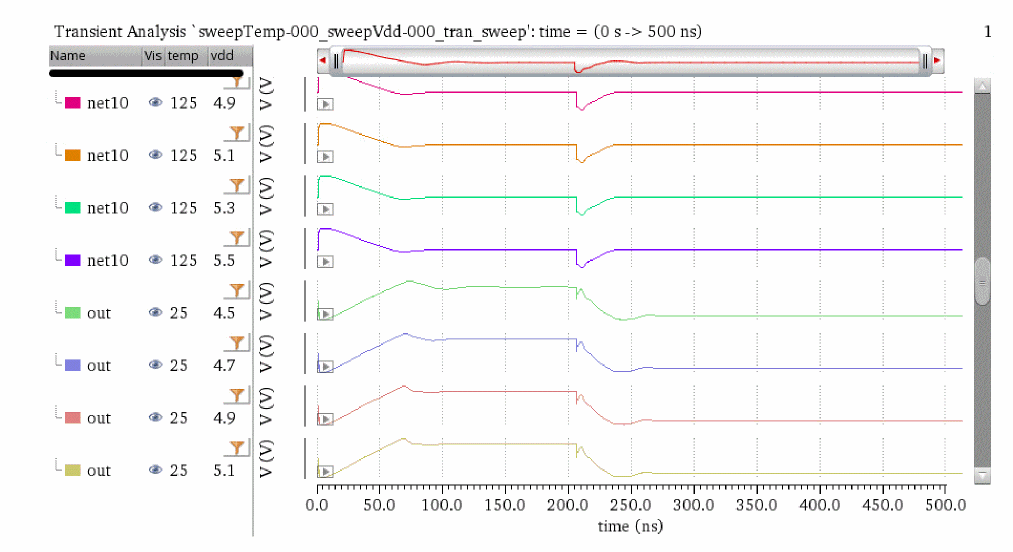The image size is (1013, 552).
Task: Toggle visibility eye of out temp 25 vdd 4.9
Action: point(155,417)
